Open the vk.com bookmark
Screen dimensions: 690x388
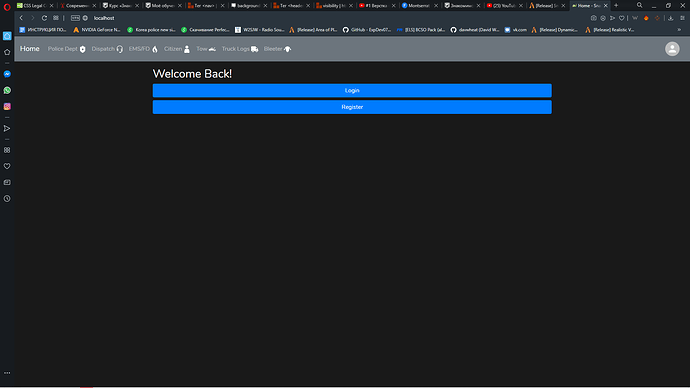pos(516,30)
